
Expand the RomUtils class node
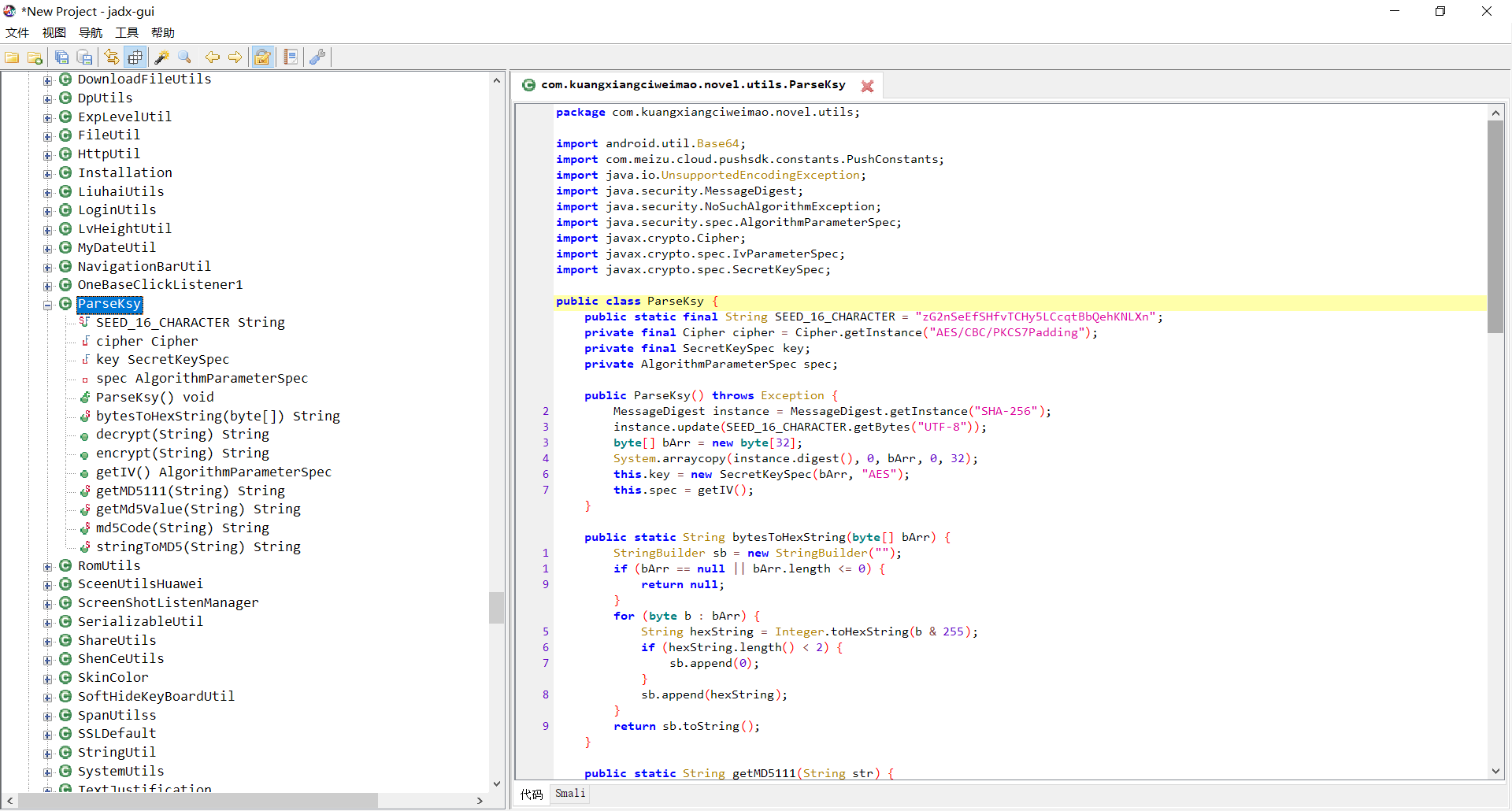click(x=47, y=567)
